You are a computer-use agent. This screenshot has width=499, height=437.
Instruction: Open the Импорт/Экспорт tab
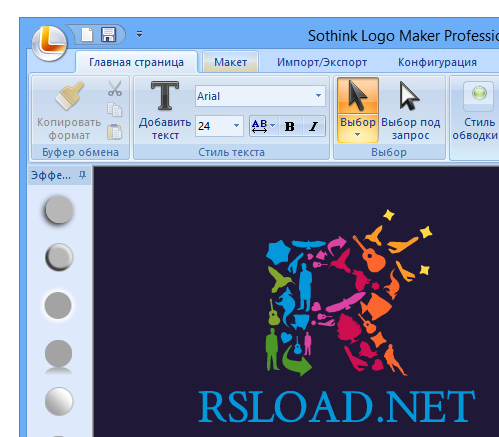coord(322,62)
